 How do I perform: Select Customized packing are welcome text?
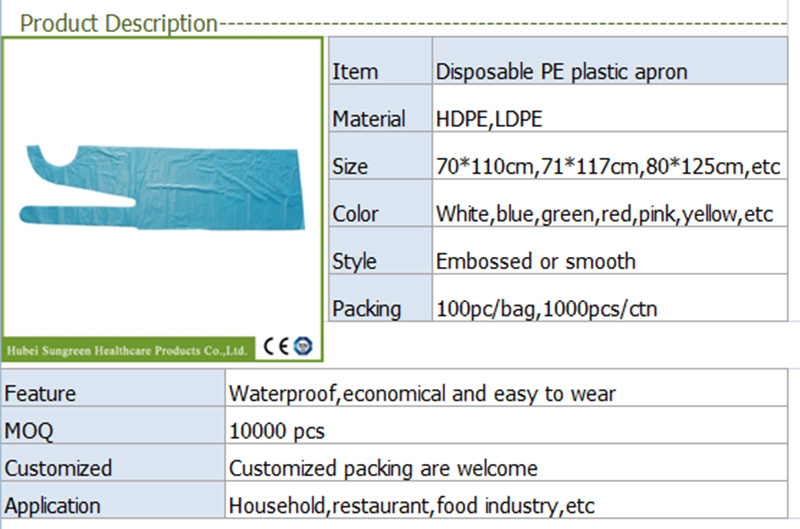[383, 468]
